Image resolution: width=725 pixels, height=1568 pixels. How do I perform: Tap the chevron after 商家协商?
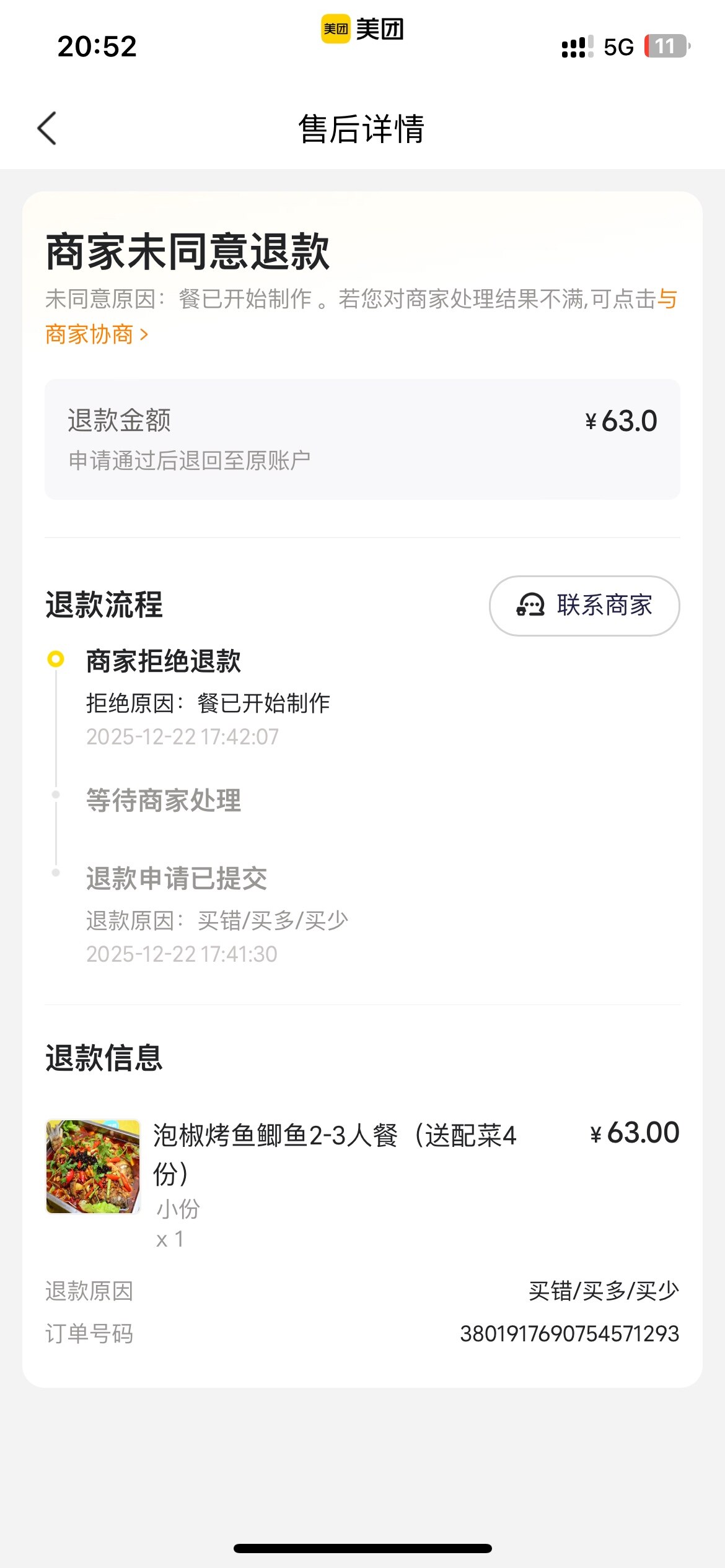pos(144,335)
